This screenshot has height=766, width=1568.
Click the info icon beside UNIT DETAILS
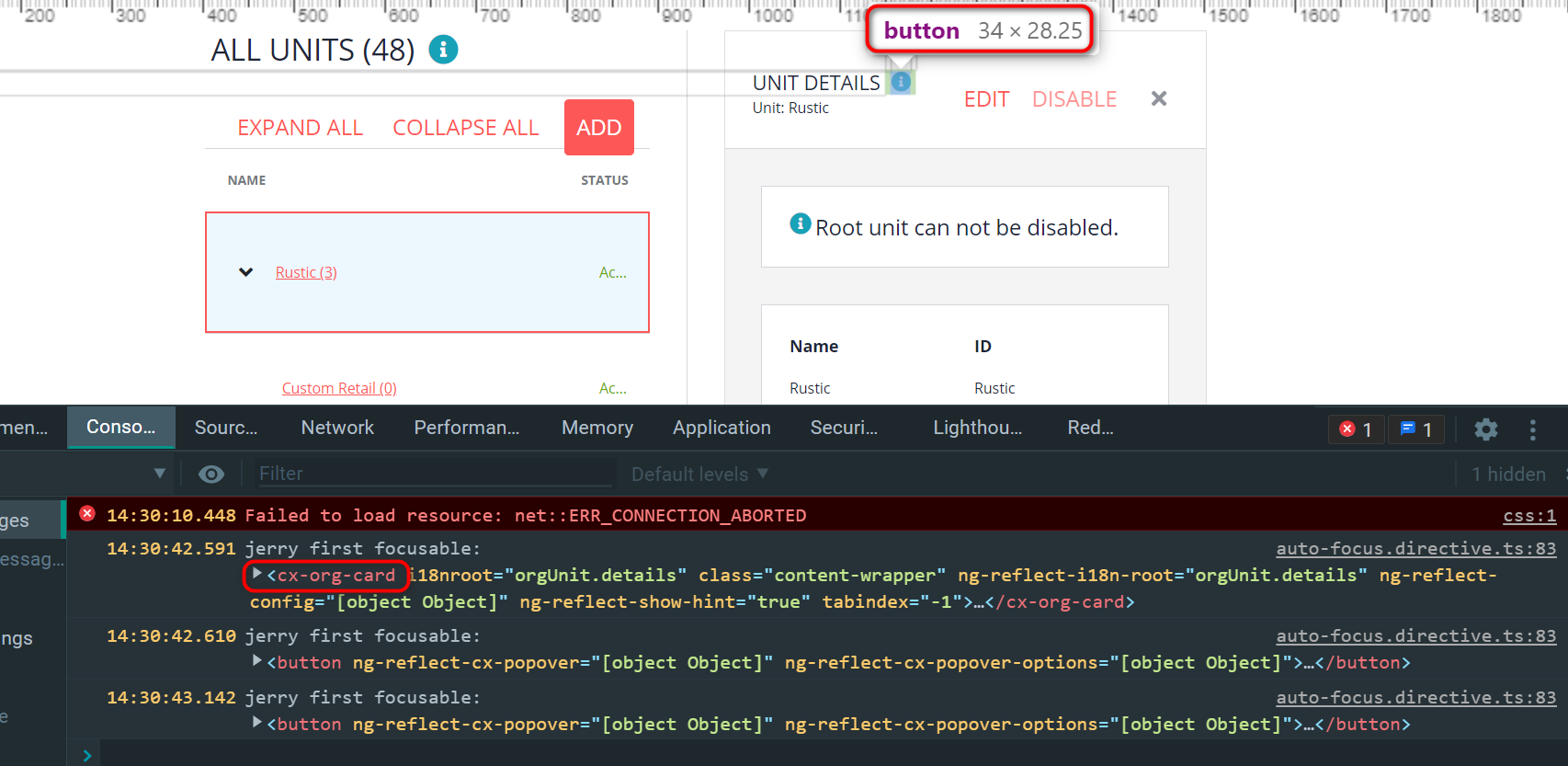coord(901,83)
